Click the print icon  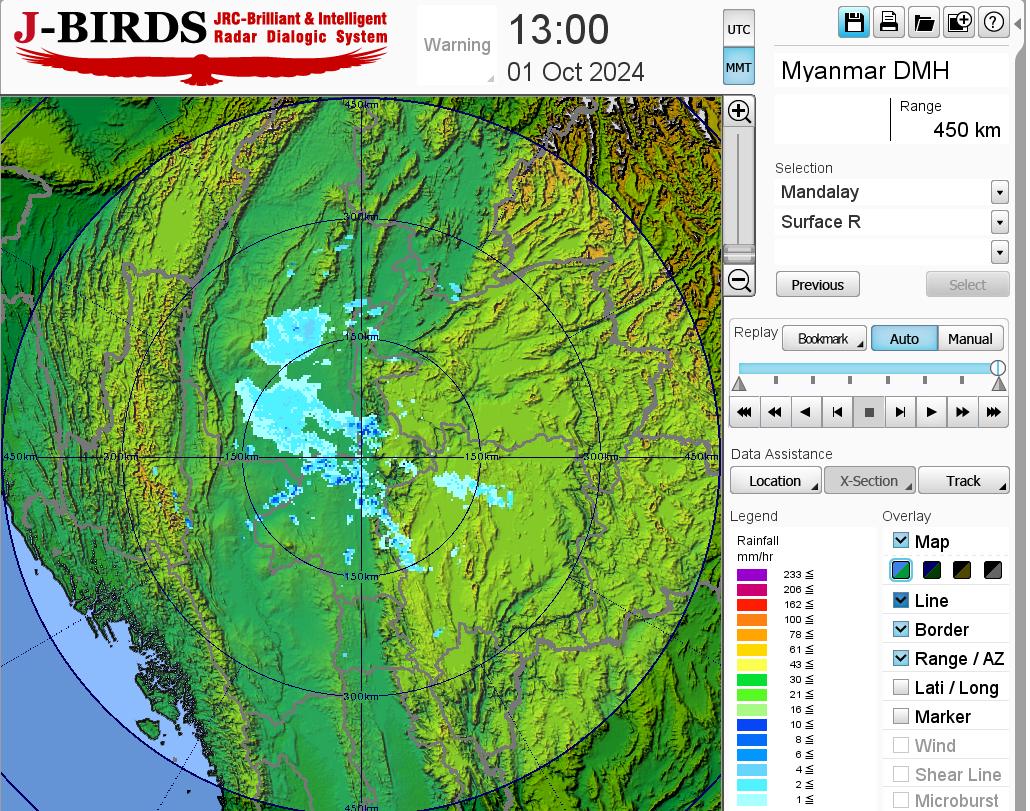tap(888, 22)
